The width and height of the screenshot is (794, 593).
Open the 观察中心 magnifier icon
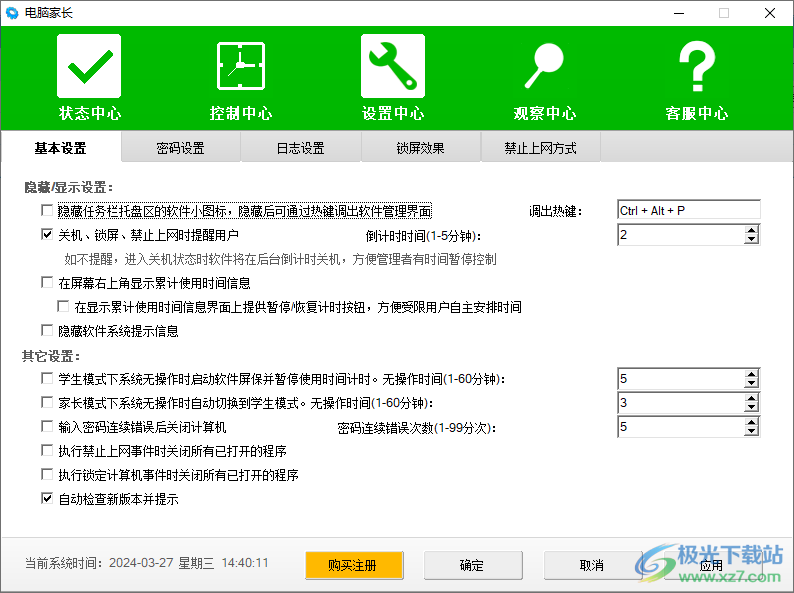coord(545,66)
